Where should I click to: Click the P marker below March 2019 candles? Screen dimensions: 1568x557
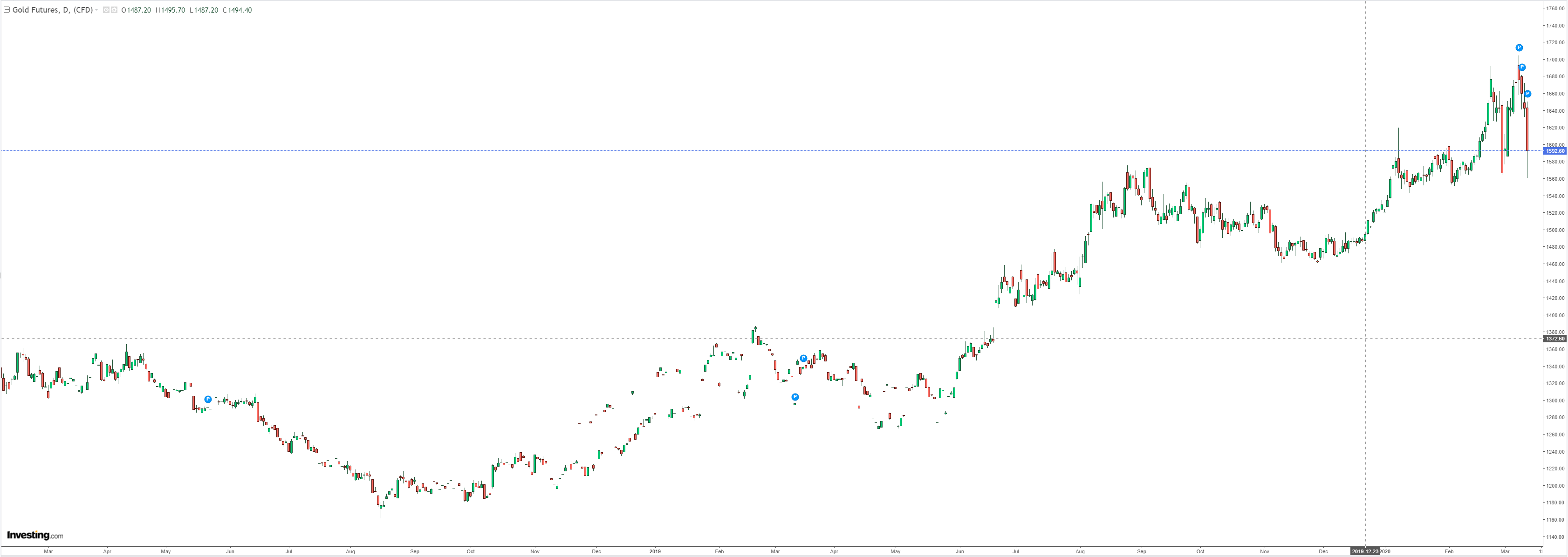click(x=794, y=397)
